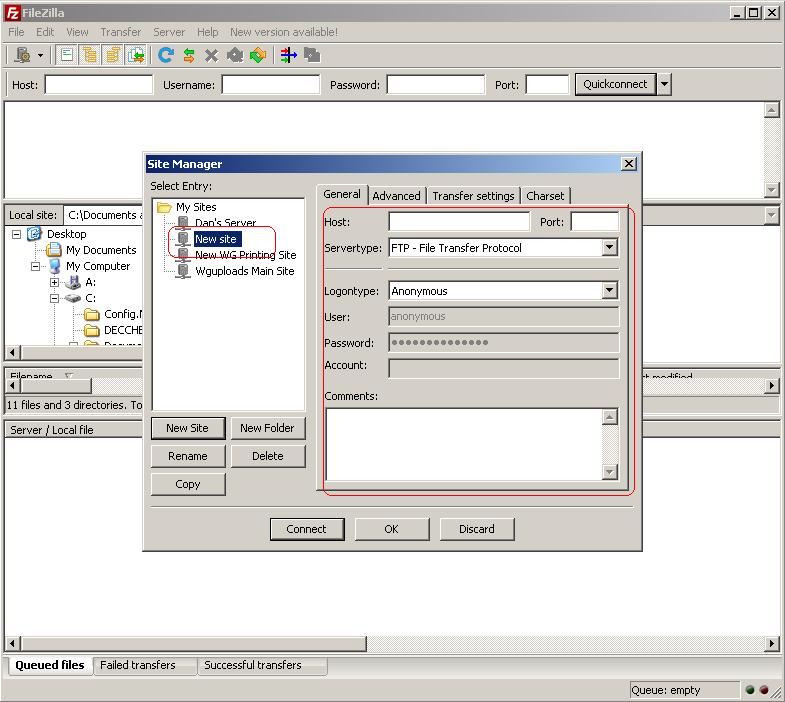Click FileZilla logo in title bar
The image size is (785, 702).
coord(12,13)
